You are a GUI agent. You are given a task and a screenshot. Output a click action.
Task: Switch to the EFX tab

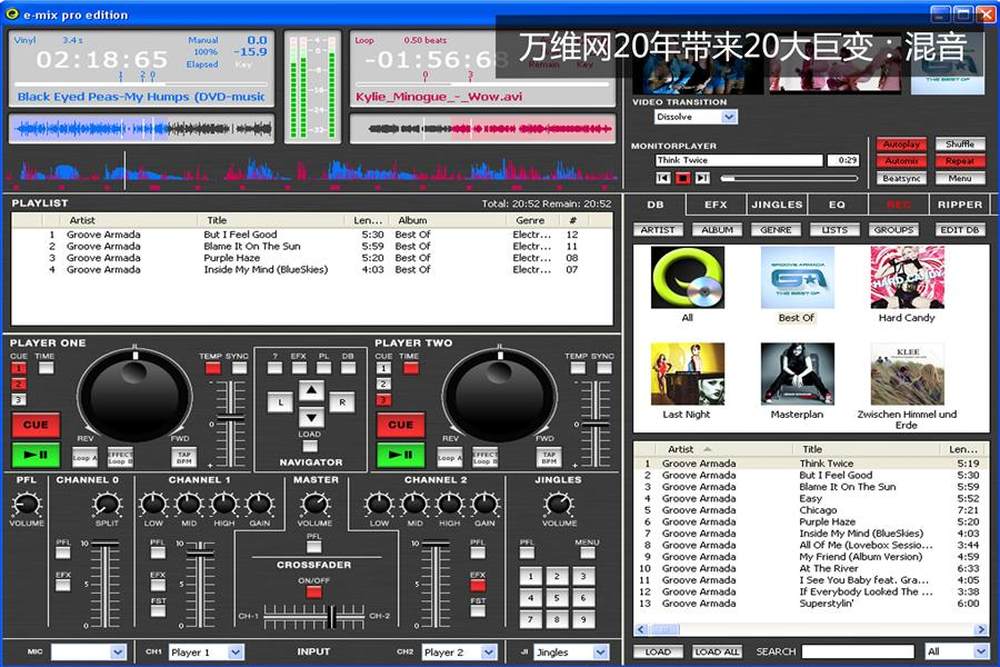point(716,204)
